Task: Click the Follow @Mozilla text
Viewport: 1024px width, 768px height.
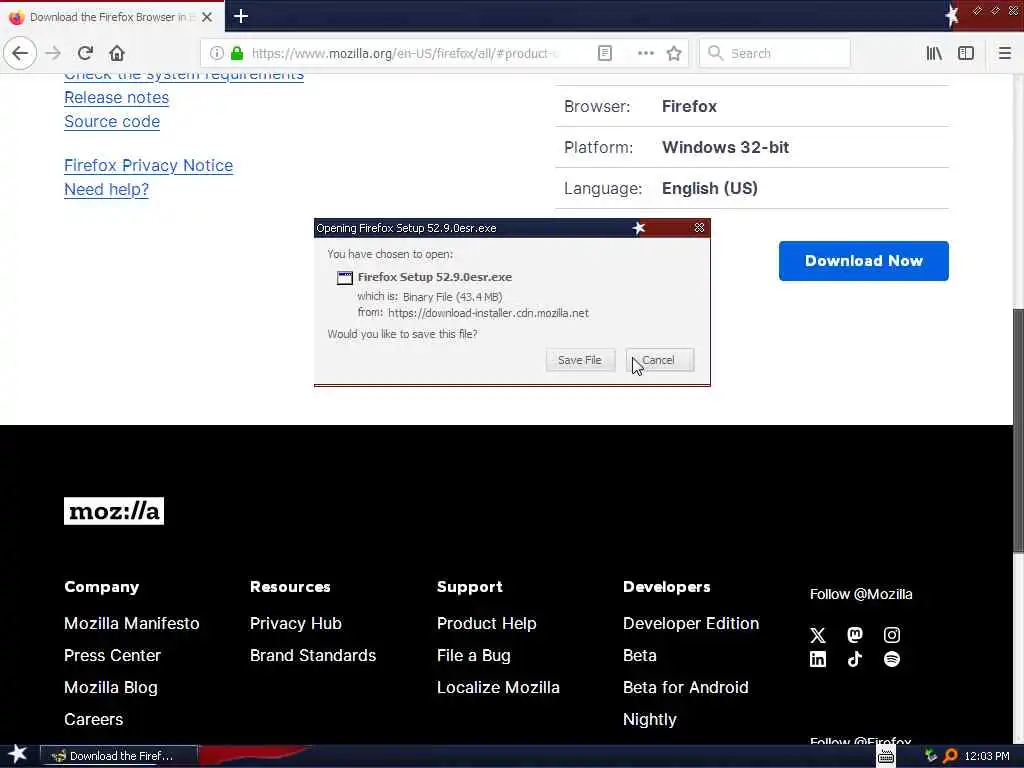Action: tap(861, 594)
